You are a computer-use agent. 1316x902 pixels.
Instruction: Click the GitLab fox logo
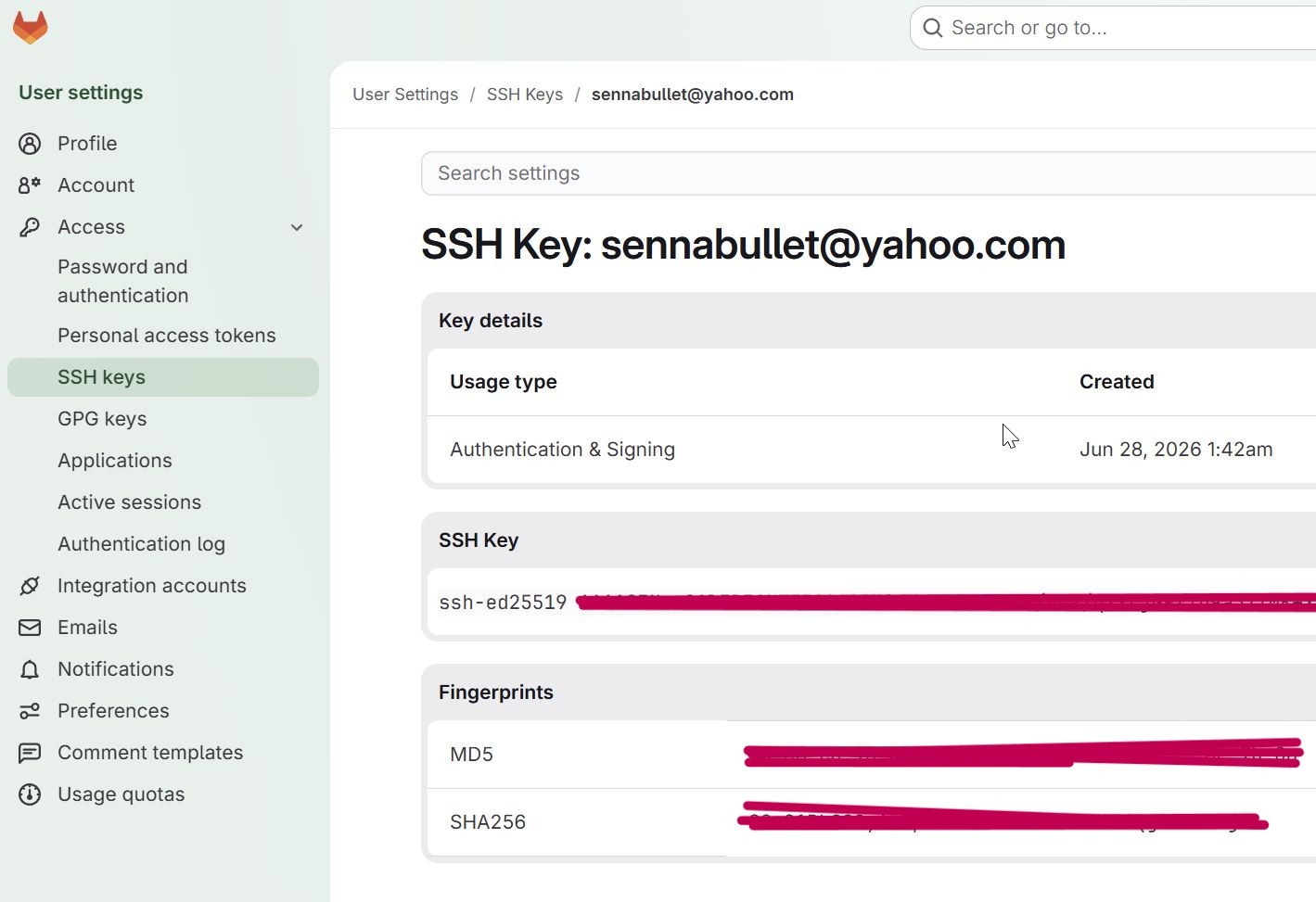pyautogui.click(x=31, y=27)
